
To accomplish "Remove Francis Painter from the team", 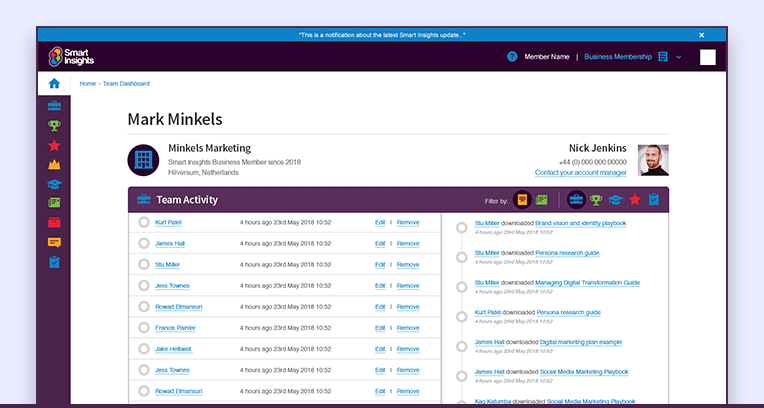I will pos(408,328).
